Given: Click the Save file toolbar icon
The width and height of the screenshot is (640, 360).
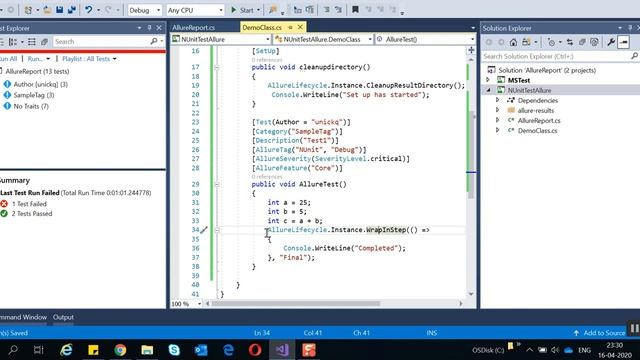Looking at the screenshot, I should coord(60,10).
